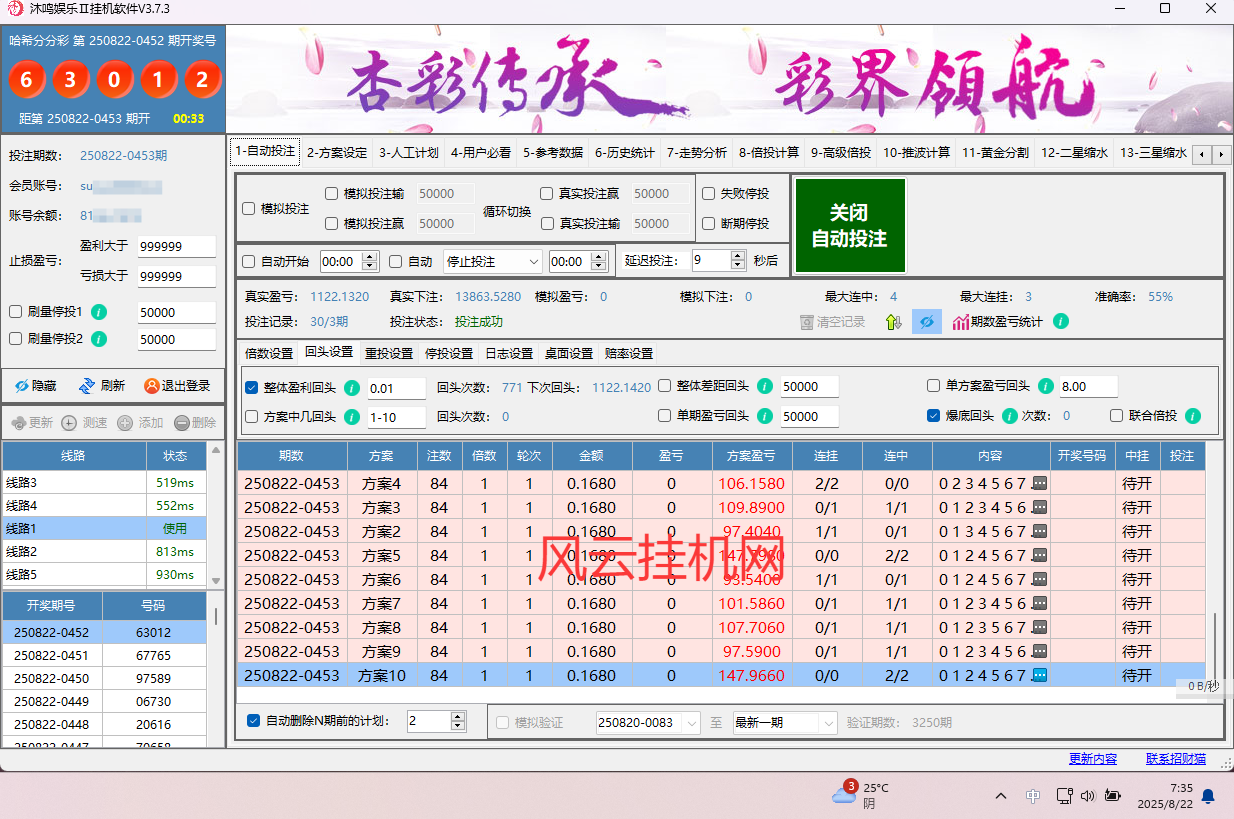Click info icon beside 爆底回头

(x=1010, y=416)
